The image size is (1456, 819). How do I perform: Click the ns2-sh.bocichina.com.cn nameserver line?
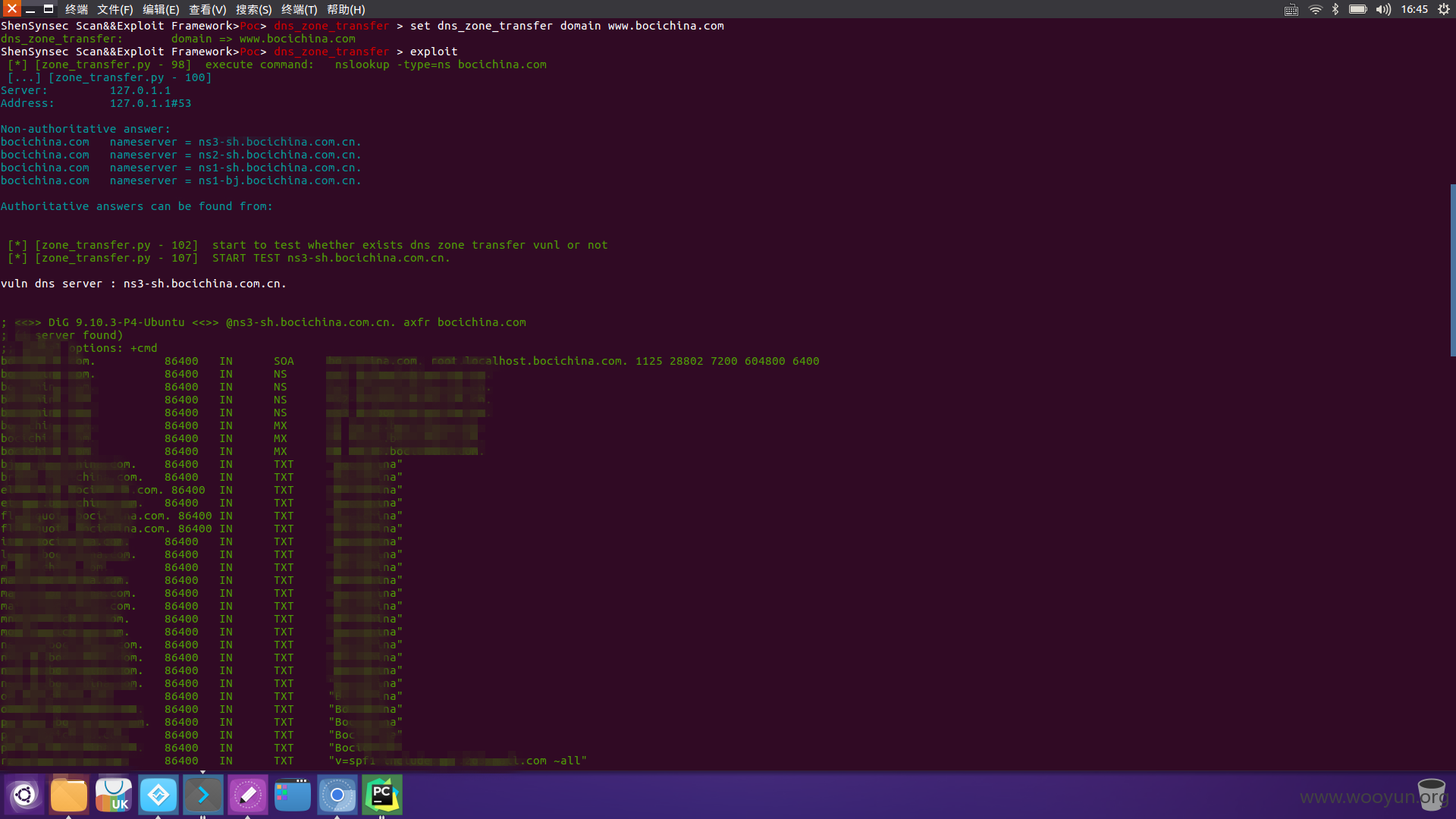181,155
